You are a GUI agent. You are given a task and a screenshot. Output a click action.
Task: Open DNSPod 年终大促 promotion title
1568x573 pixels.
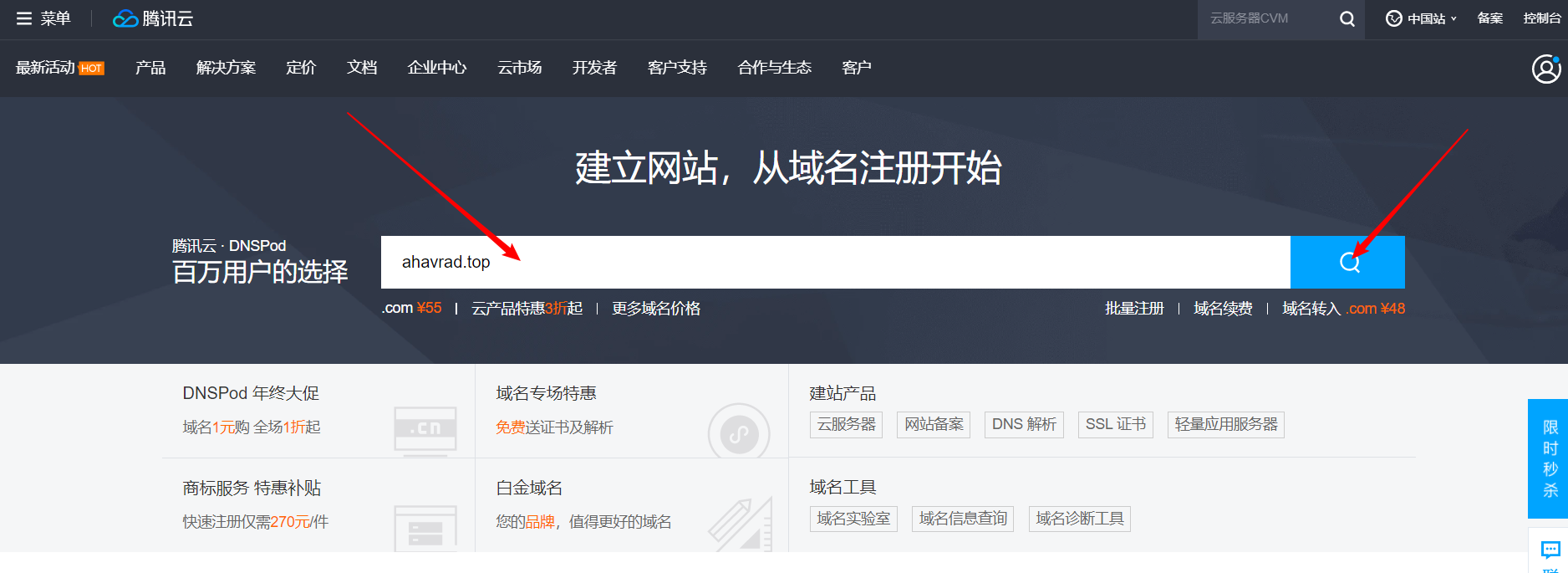pos(251,393)
